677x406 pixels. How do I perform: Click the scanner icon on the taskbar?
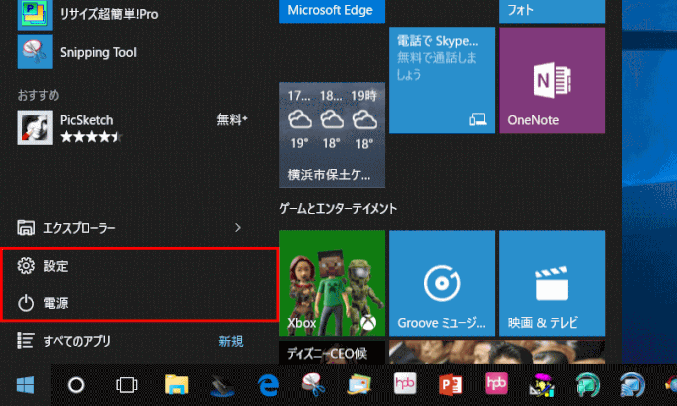click(222, 385)
